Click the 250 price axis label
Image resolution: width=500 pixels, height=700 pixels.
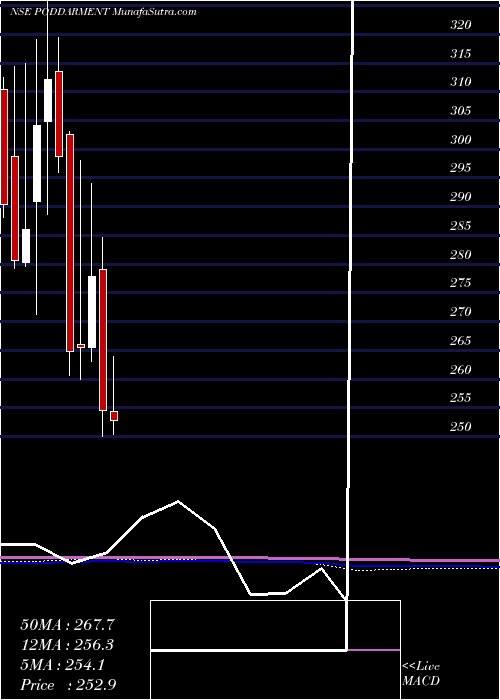pyautogui.click(x=460, y=427)
